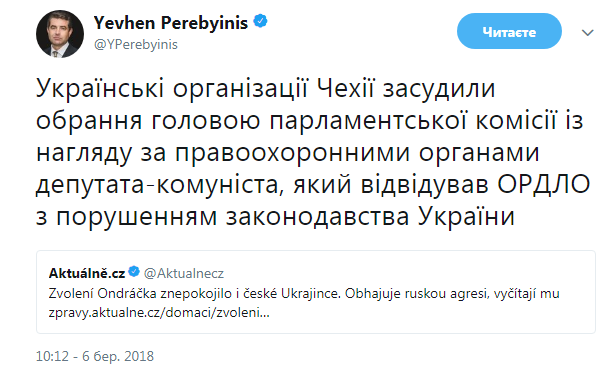
Task: Open the quoted tweet card from Aktuálně.cz
Action: [316, 292]
